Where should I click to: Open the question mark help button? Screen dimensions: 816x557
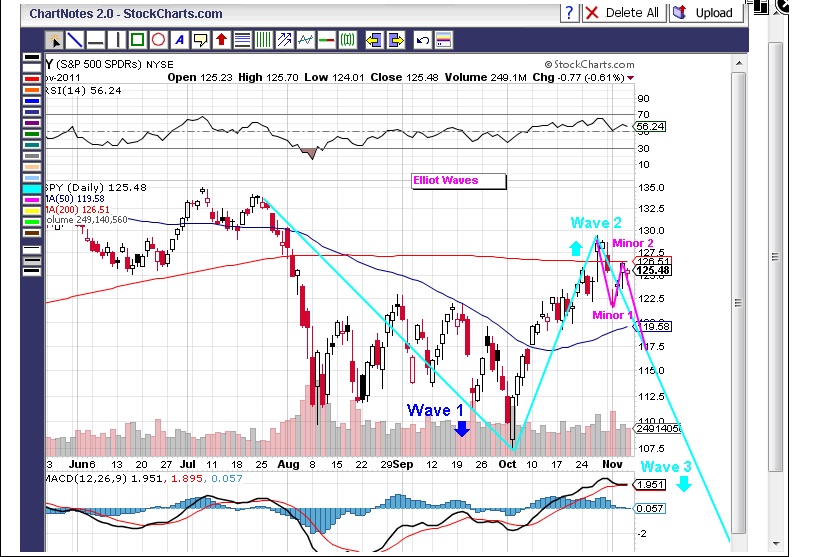[570, 12]
